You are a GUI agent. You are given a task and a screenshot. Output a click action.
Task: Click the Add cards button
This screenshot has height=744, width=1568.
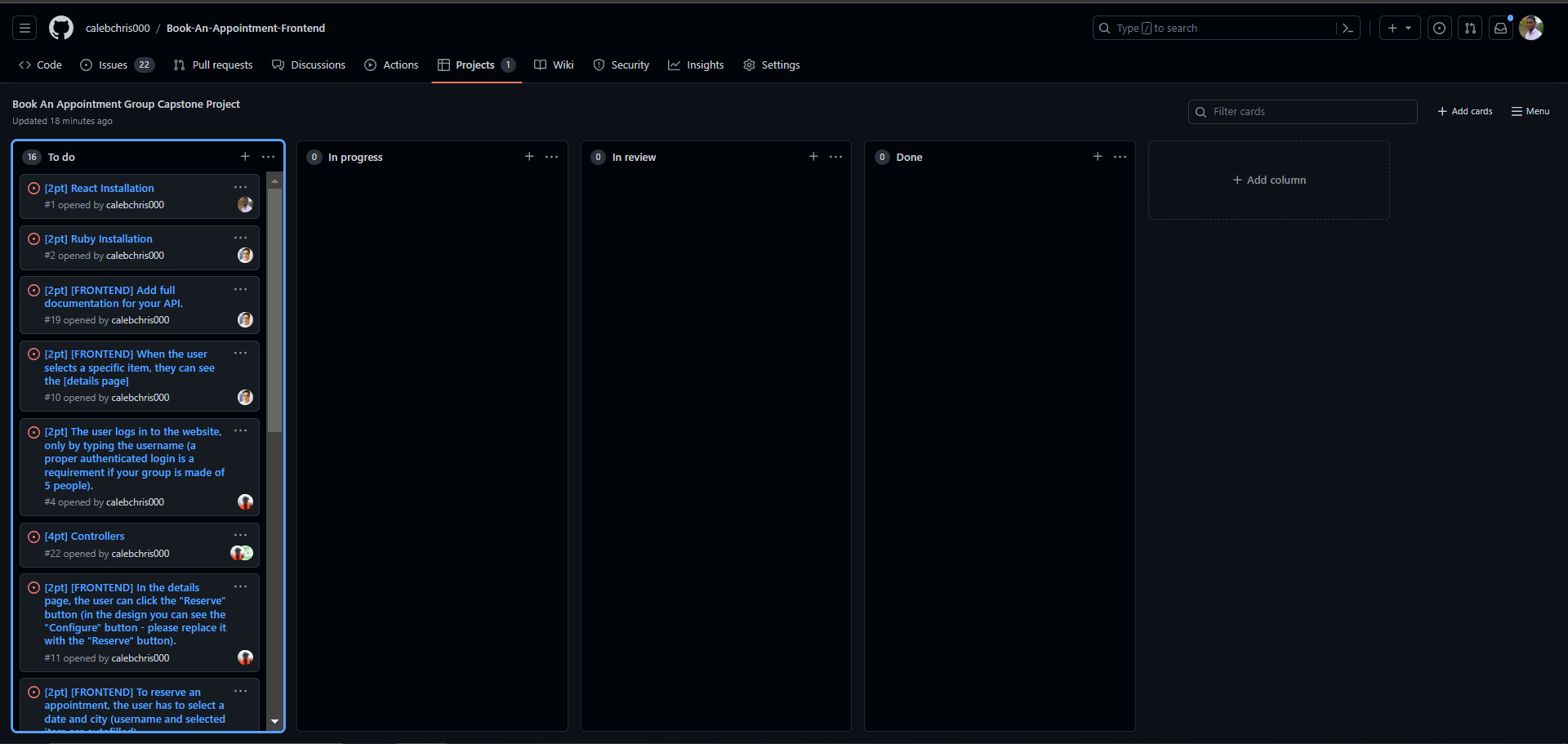[1464, 111]
